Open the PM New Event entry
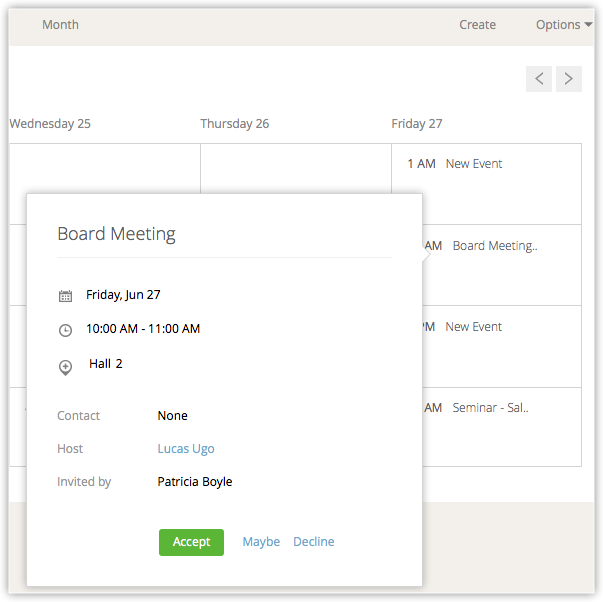The height and width of the screenshot is (602, 603). click(474, 327)
